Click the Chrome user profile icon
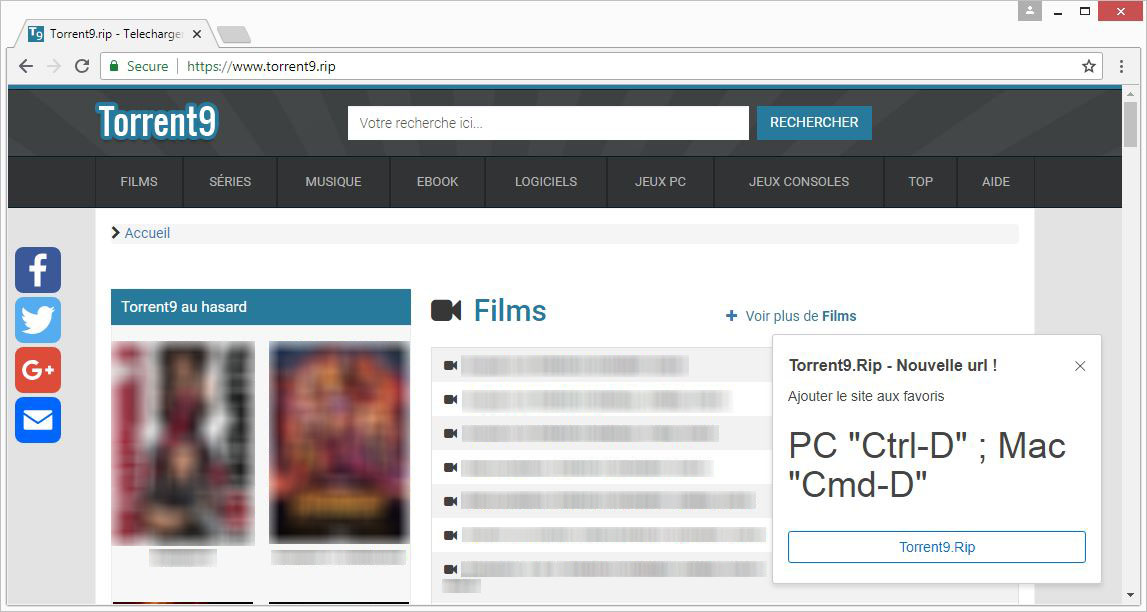 point(1029,11)
